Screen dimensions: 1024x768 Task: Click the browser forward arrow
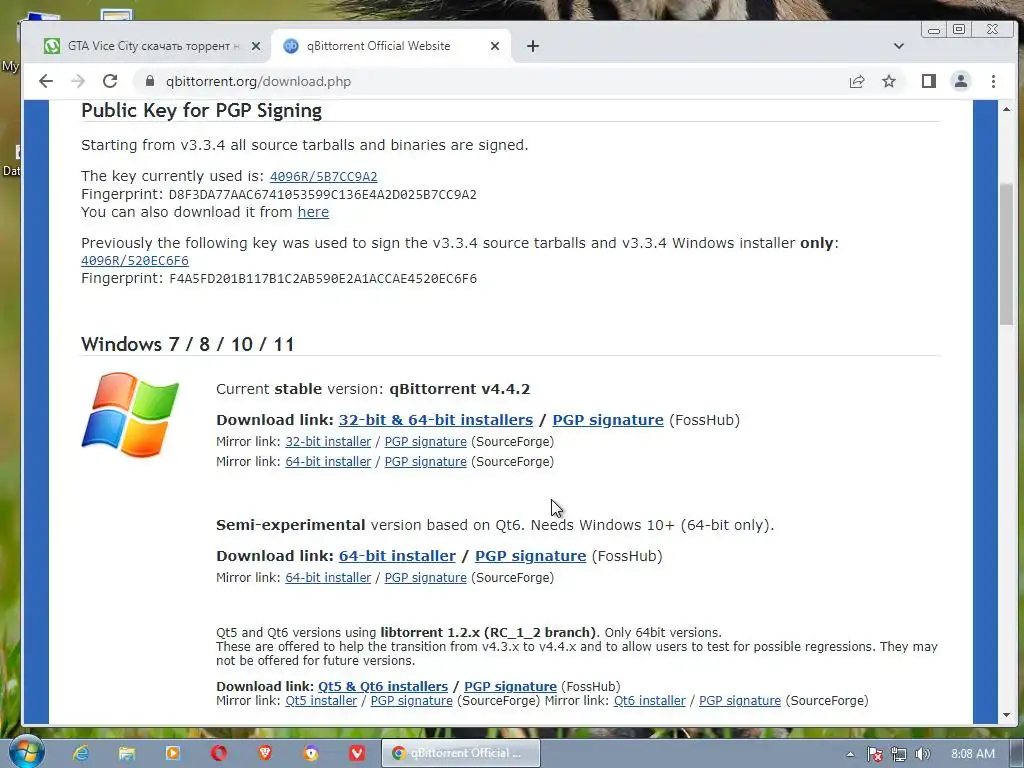click(x=78, y=81)
